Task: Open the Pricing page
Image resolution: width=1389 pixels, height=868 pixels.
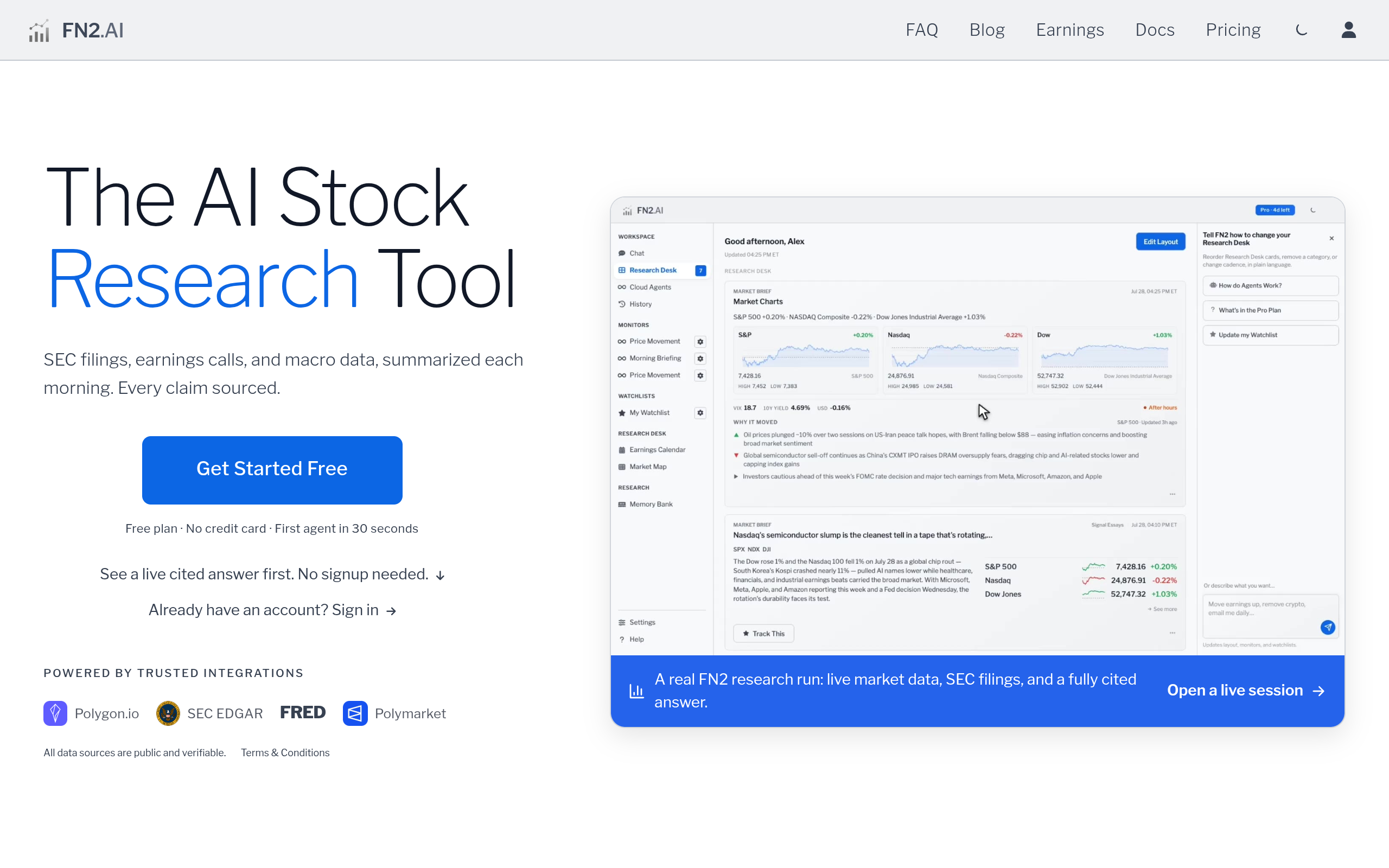Action: pyautogui.click(x=1233, y=30)
